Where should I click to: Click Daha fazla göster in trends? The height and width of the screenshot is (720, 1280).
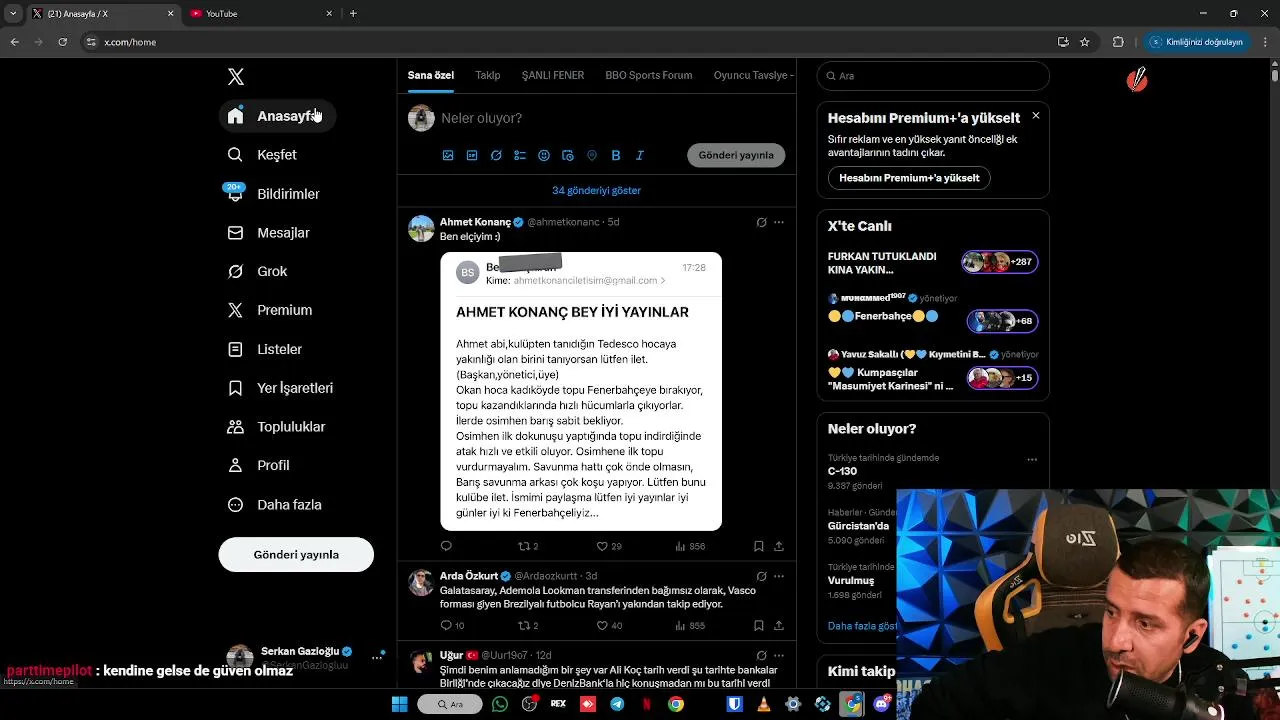pyautogui.click(x=862, y=626)
